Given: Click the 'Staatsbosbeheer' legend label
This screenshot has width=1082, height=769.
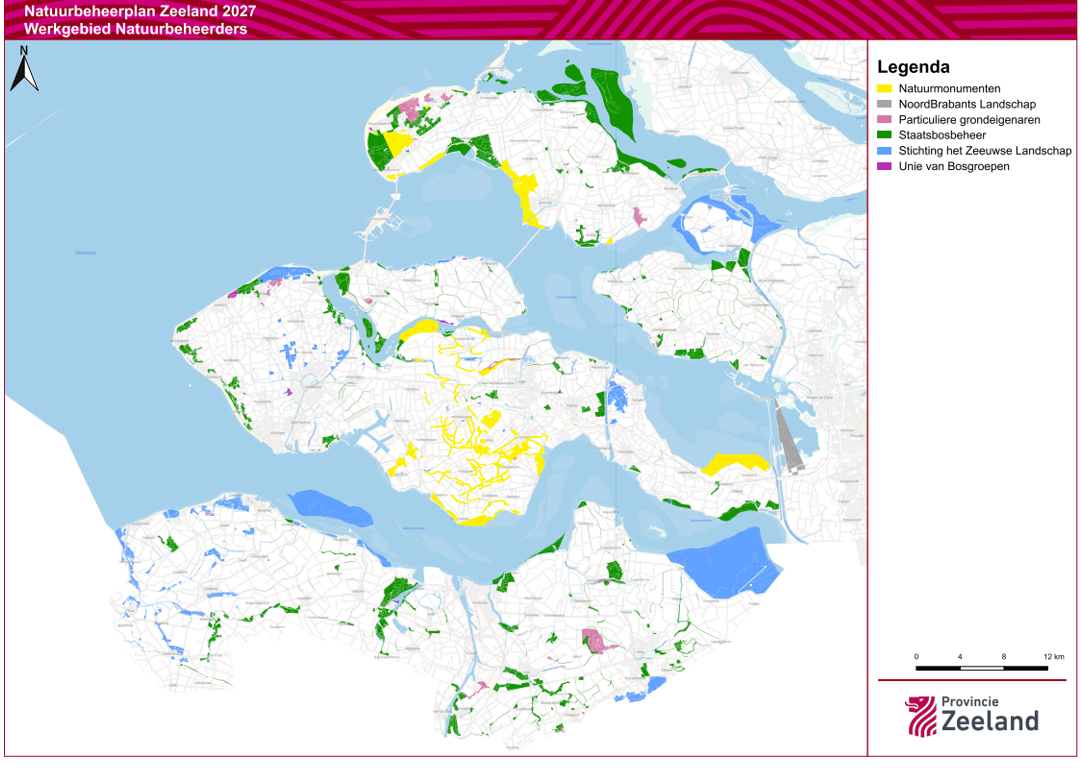Looking at the screenshot, I should tap(942, 135).
